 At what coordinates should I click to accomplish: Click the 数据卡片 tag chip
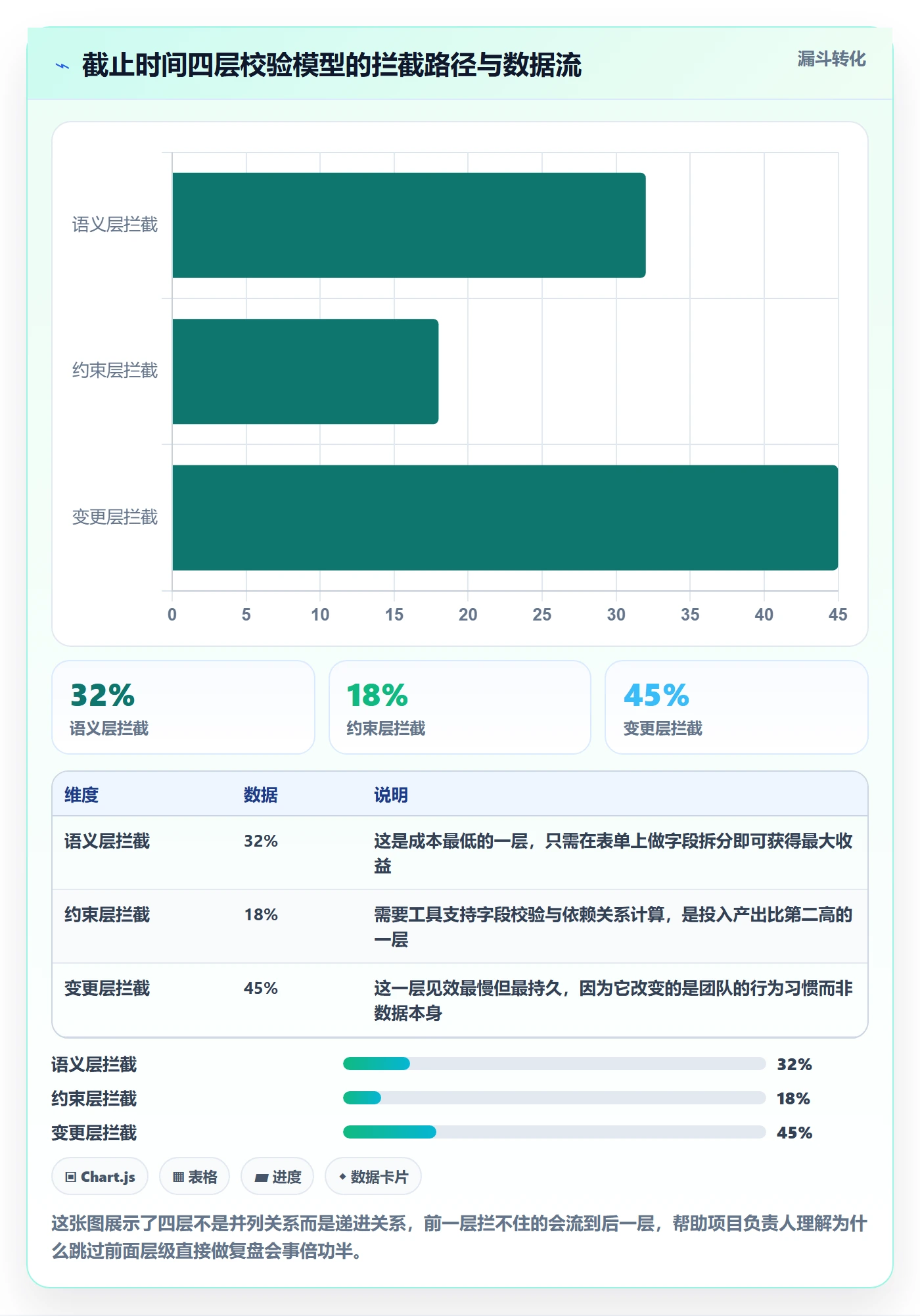point(373,1177)
